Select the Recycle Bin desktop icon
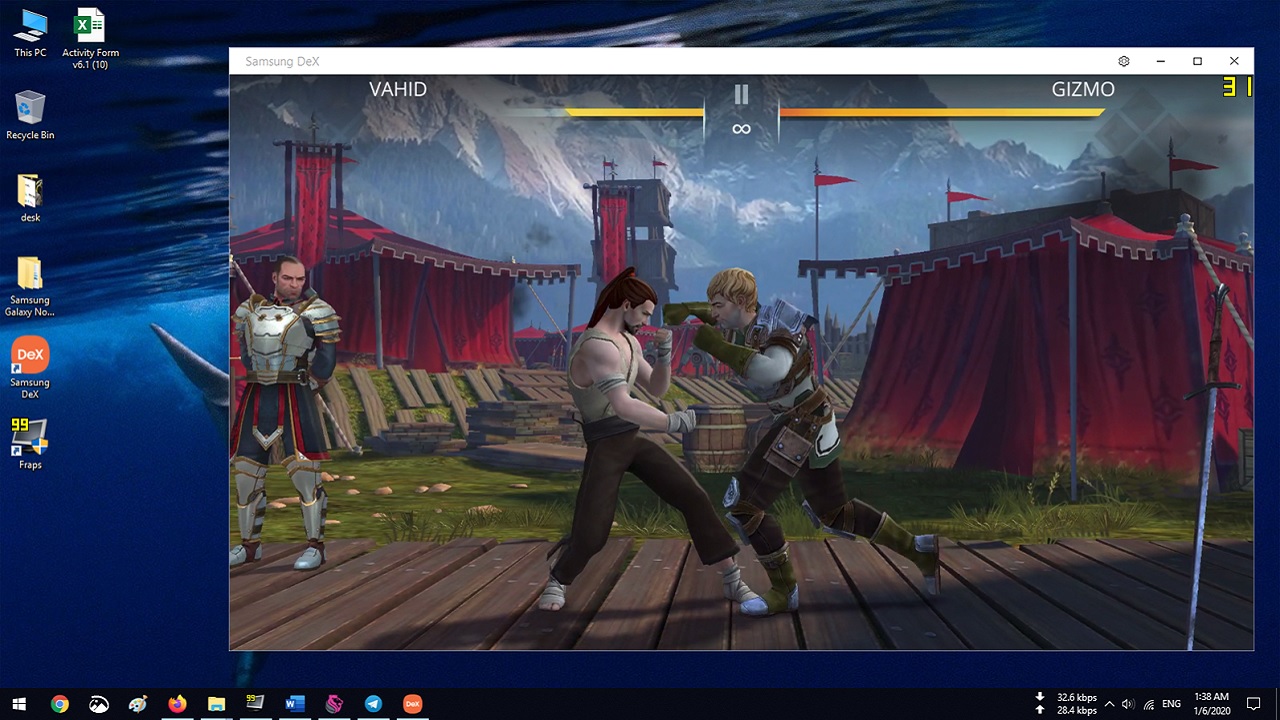 30,115
